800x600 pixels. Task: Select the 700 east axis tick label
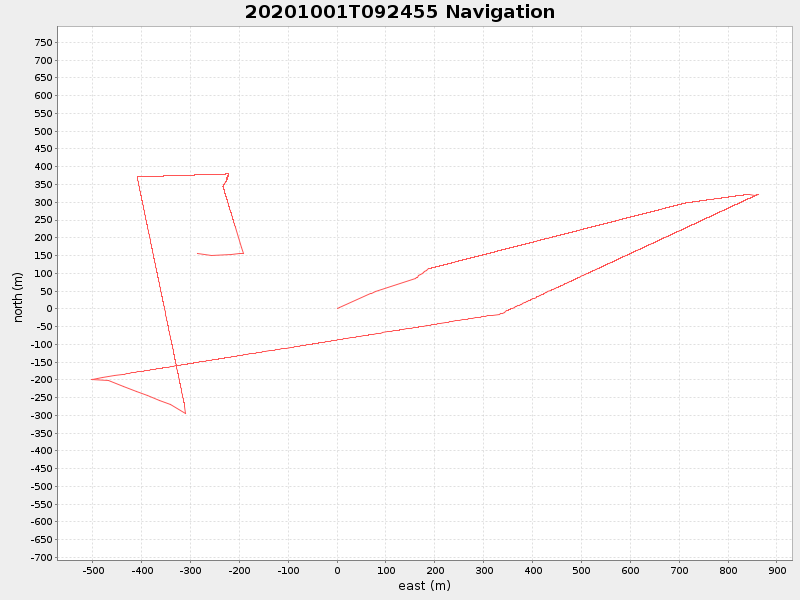(680, 570)
